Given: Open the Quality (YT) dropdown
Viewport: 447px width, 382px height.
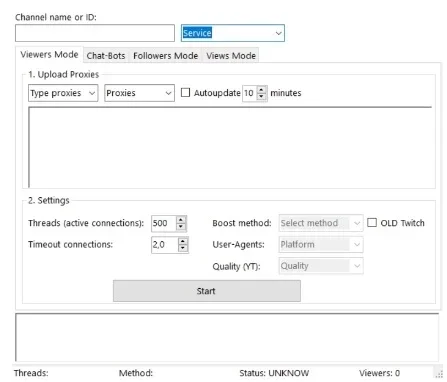Looking at the screenshot, I should coord(321,266).
